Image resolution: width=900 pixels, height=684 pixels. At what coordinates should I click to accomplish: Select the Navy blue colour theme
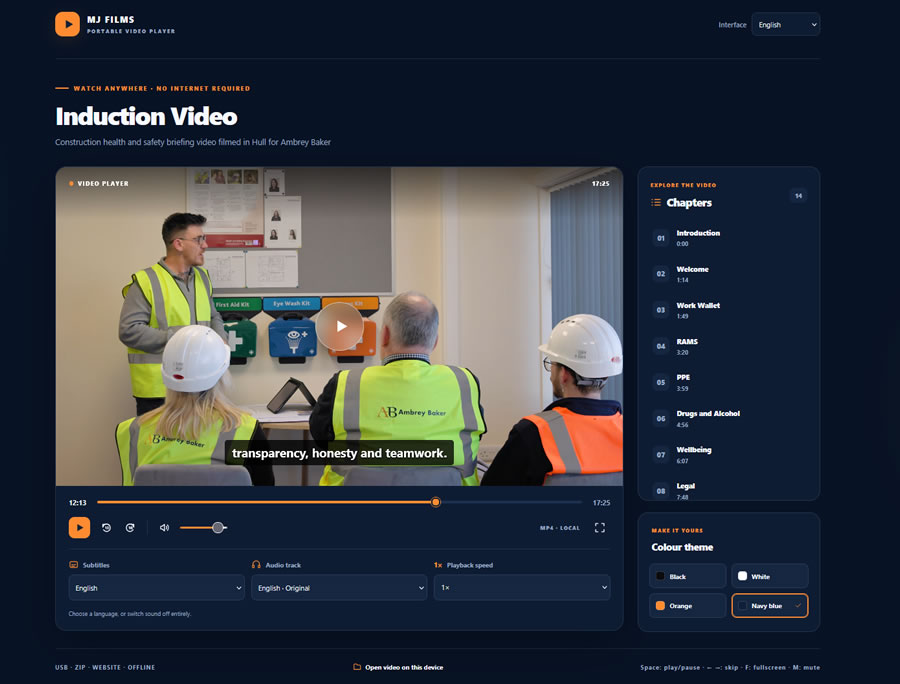[x=770, y=605]
